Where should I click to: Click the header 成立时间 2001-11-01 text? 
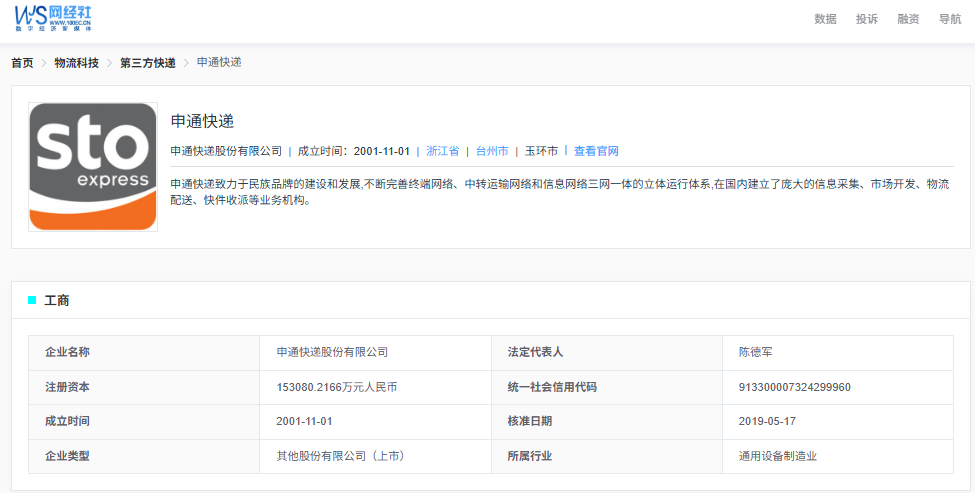tap(354, 151)
